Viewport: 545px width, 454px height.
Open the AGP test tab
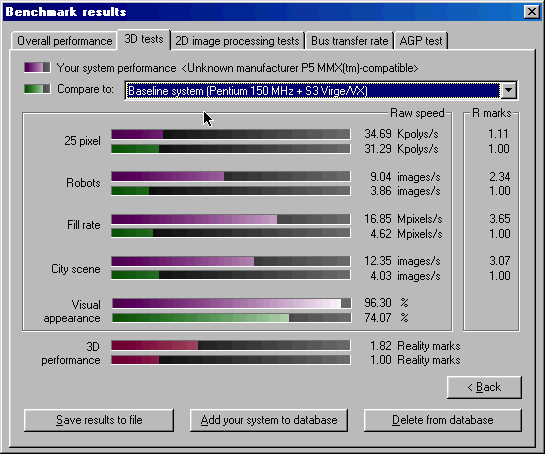pos(421,41)
